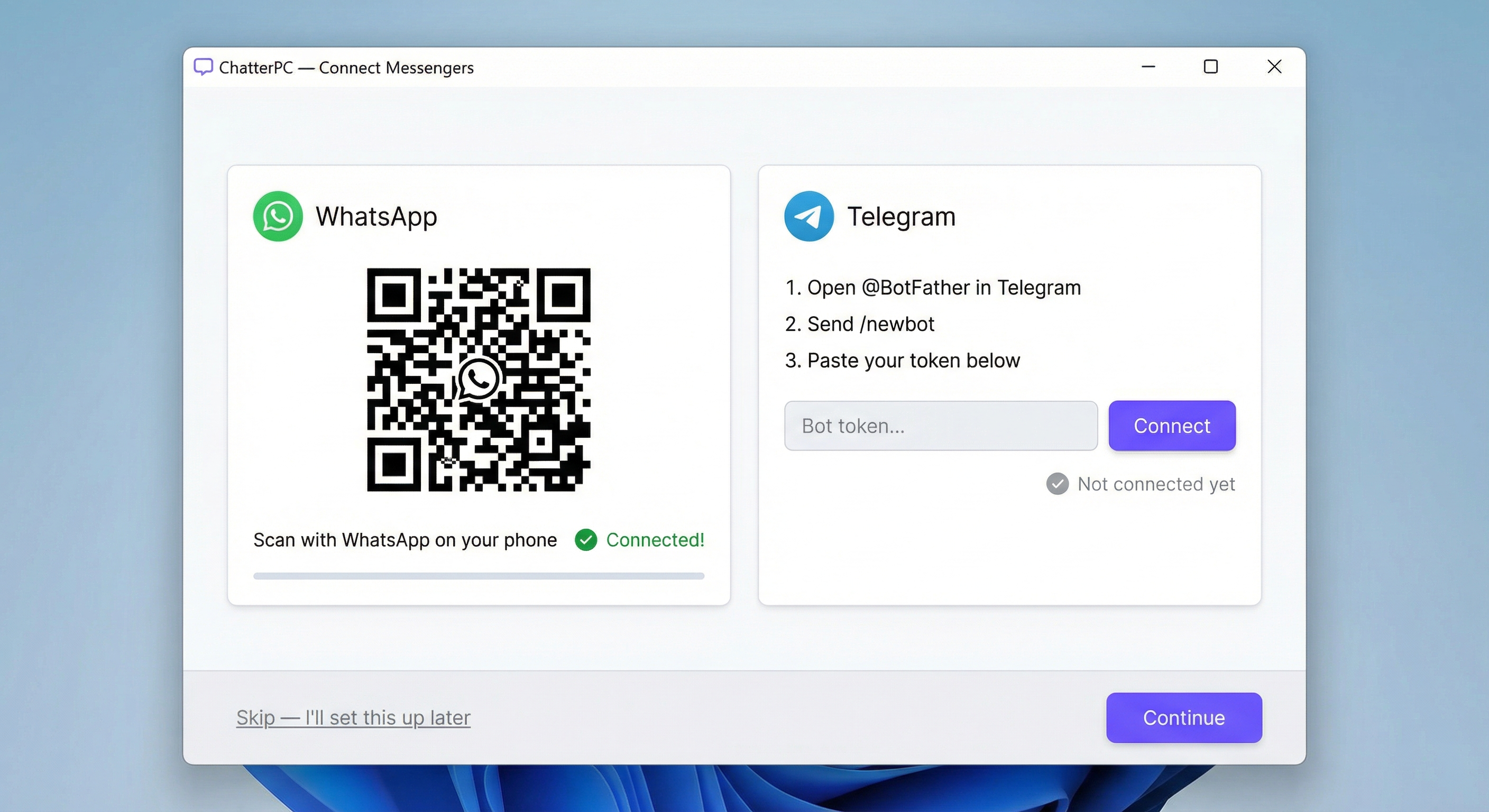The height and width of the screenshot is (812, 1489).
Task: Click the Not connected yet status label
Action: tap(1156, 484)
